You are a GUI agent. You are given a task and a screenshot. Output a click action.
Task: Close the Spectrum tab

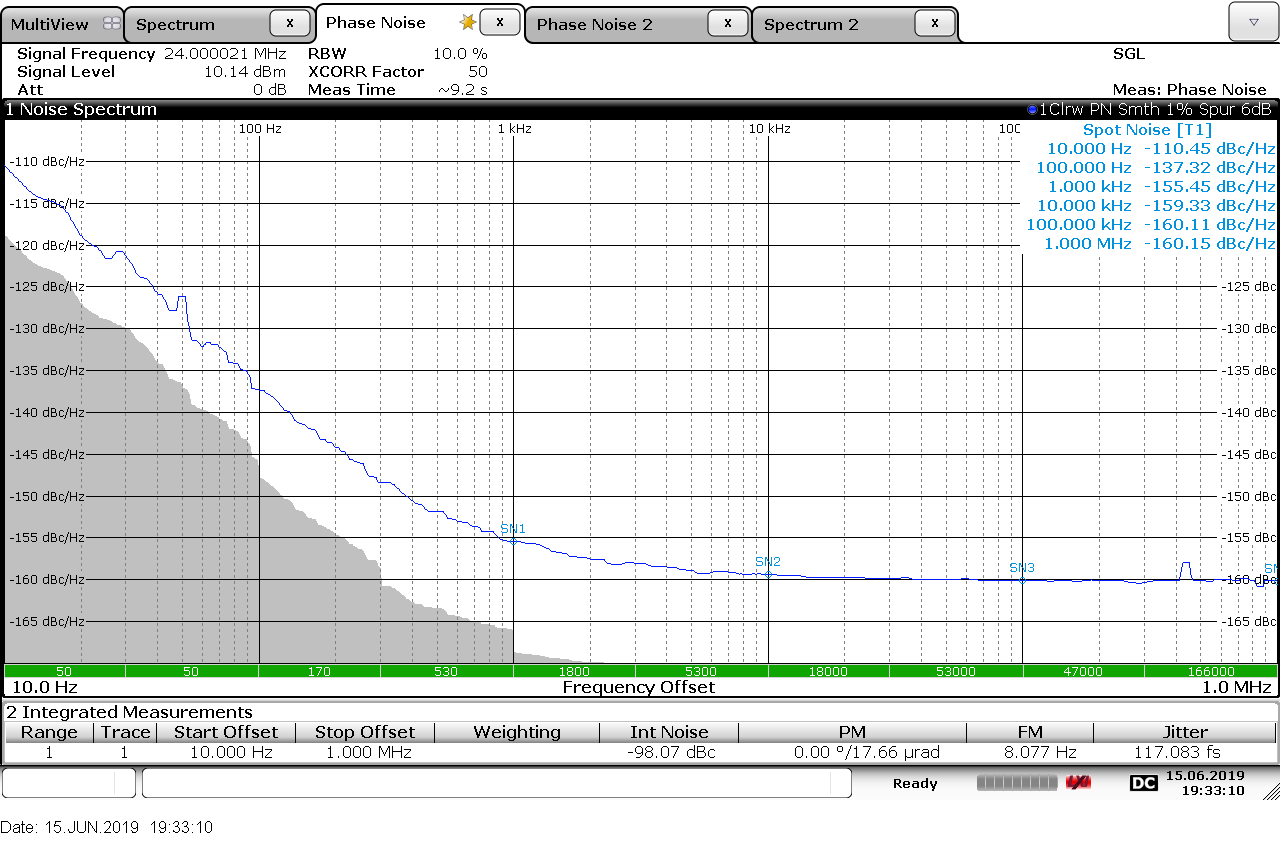click(x=290, y=23)
